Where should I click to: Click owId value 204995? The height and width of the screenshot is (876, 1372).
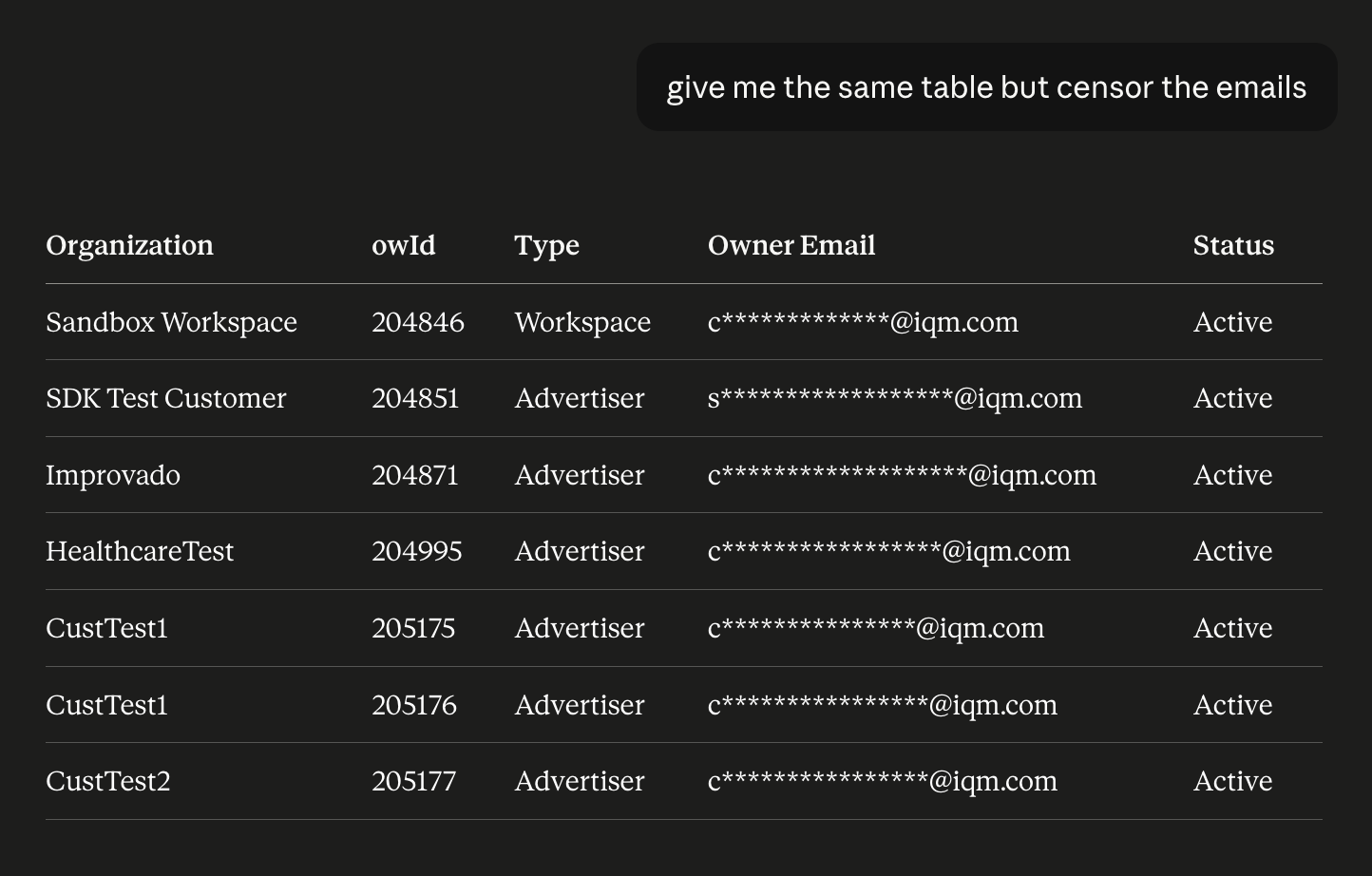(x=417, y=551)
